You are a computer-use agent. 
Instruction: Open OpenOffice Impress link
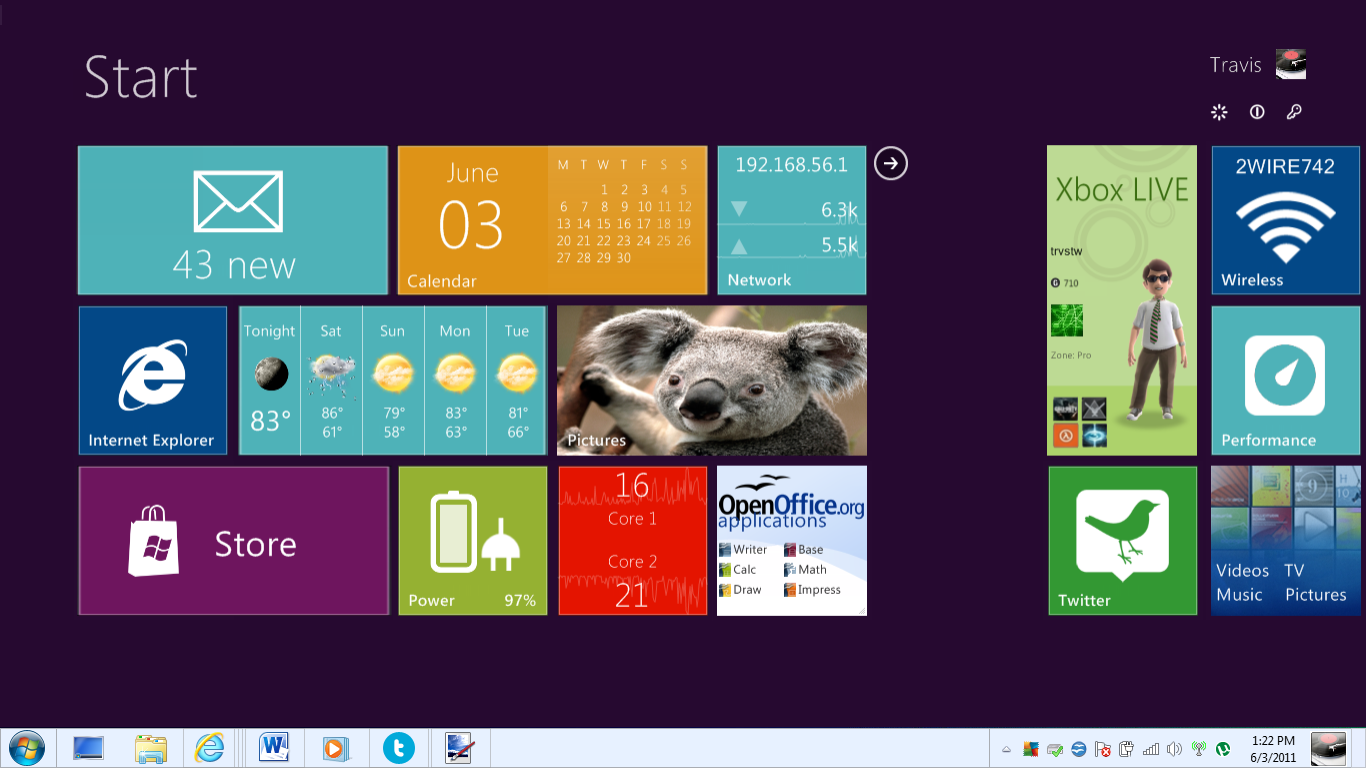[x=813, y=589]
